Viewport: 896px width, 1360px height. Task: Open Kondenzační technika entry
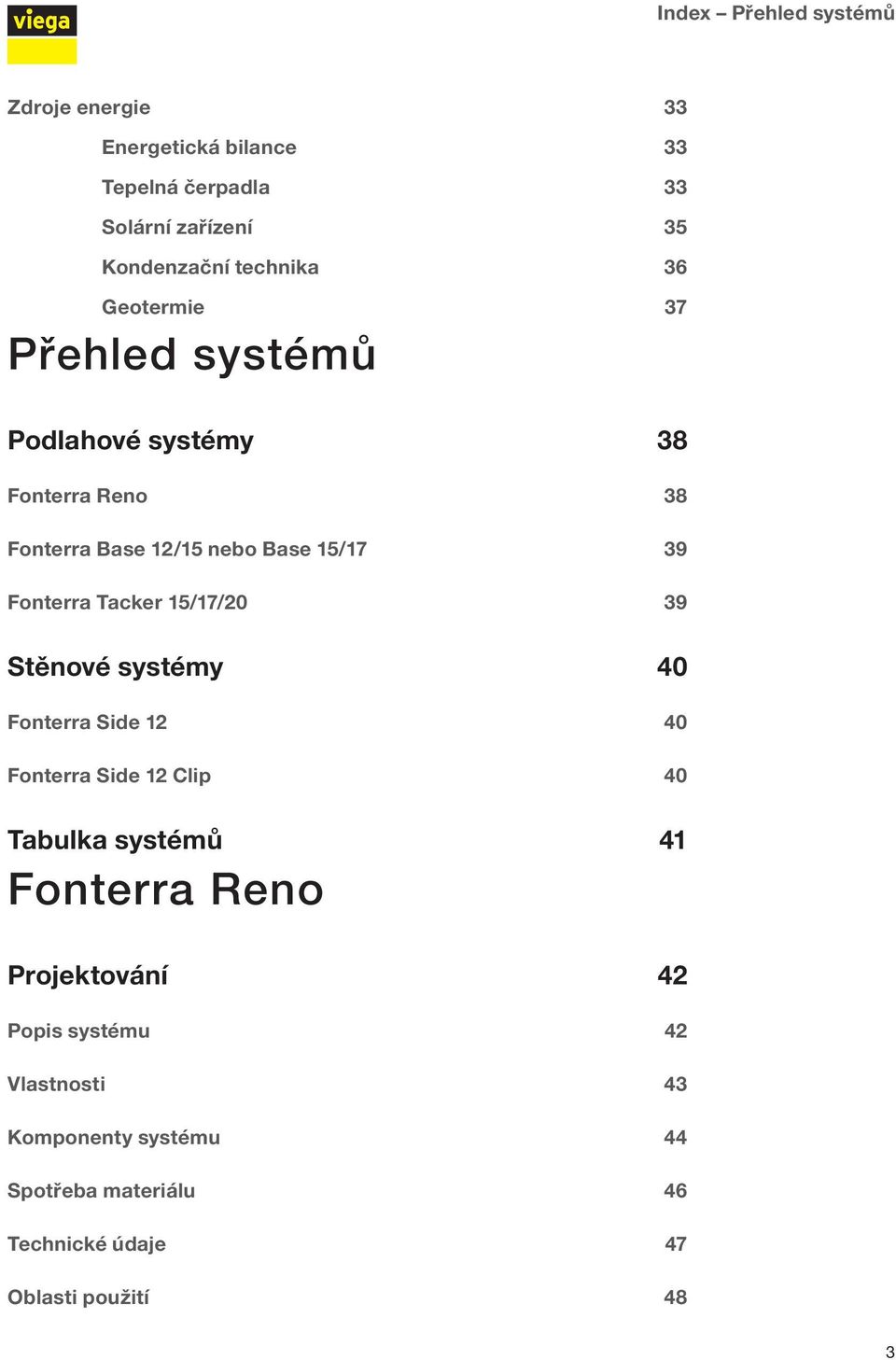[x=210, y=268]
